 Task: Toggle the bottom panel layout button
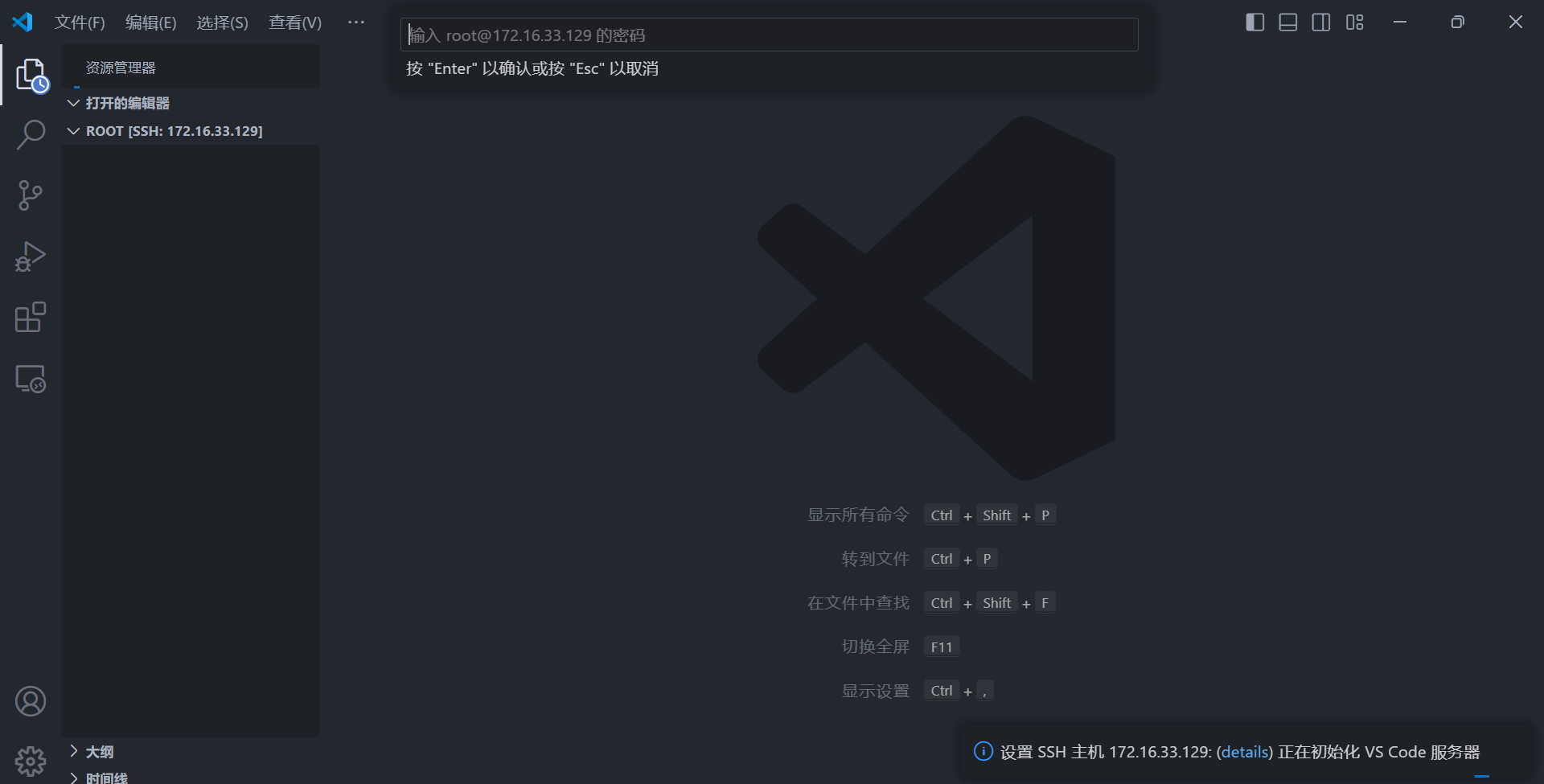(x=1287, y=22)
